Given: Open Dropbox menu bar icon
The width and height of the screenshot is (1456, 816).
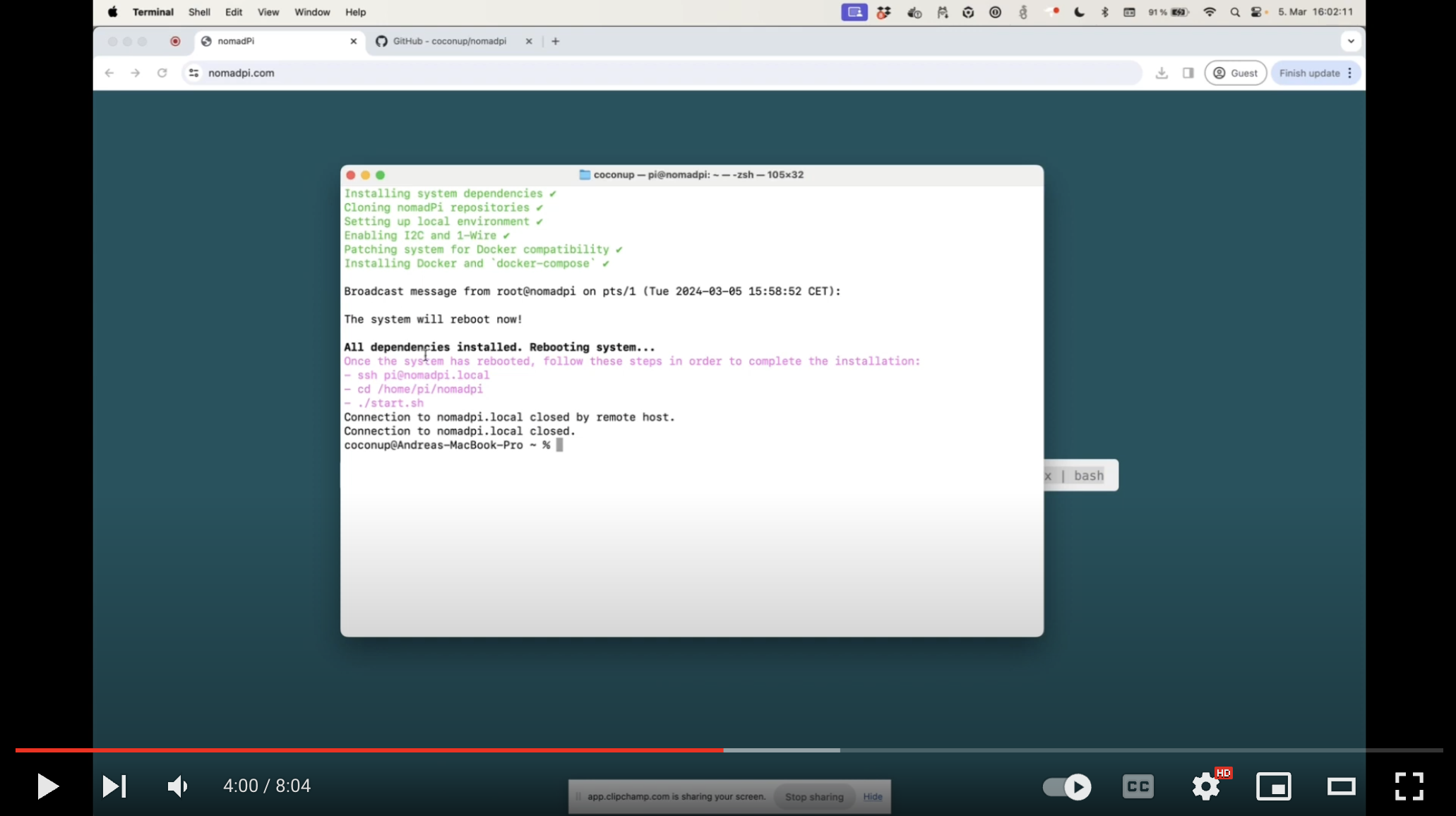Looking at the screenshot, I should 884,12.
